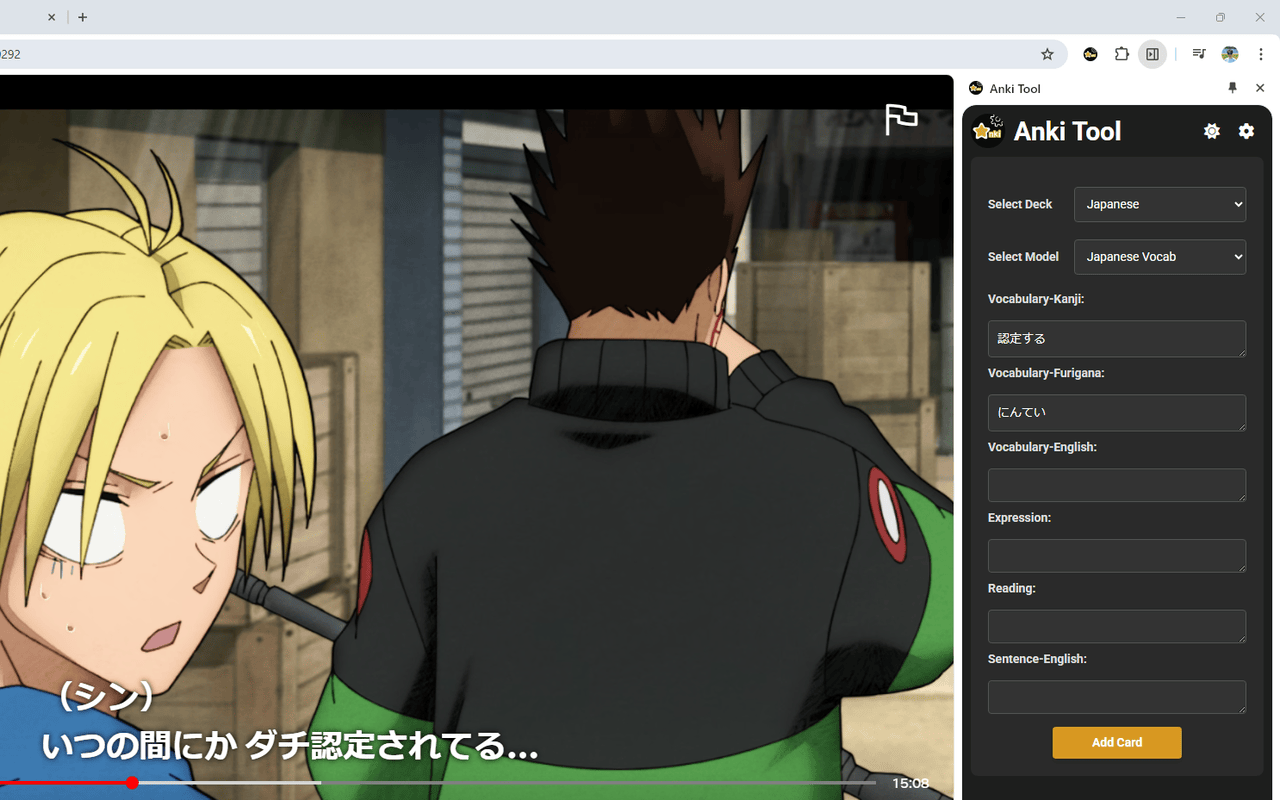Open a new browser tab
The width and height of the screenshot is (1280, 800).
(x=82, y=17)
